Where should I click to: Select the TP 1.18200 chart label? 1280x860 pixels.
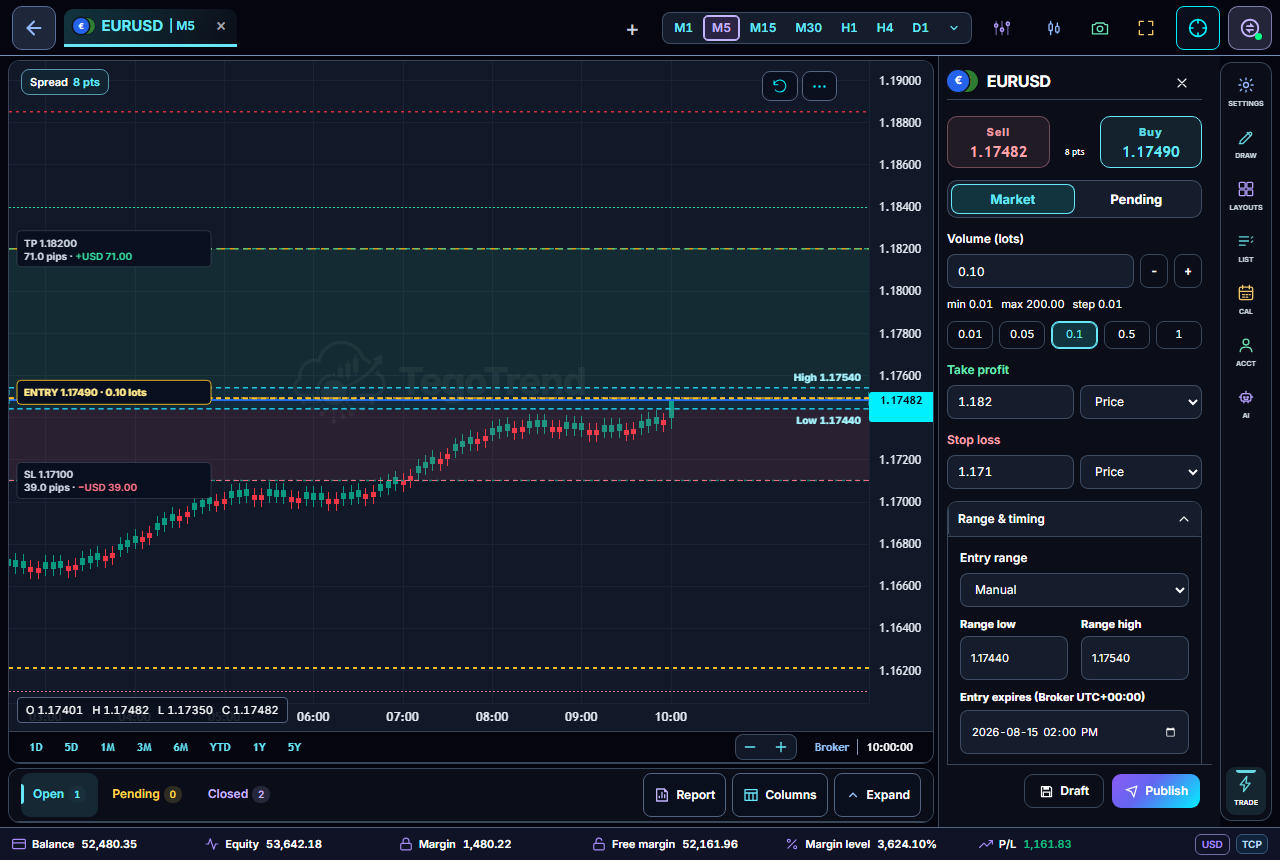[x=114, y=250]
